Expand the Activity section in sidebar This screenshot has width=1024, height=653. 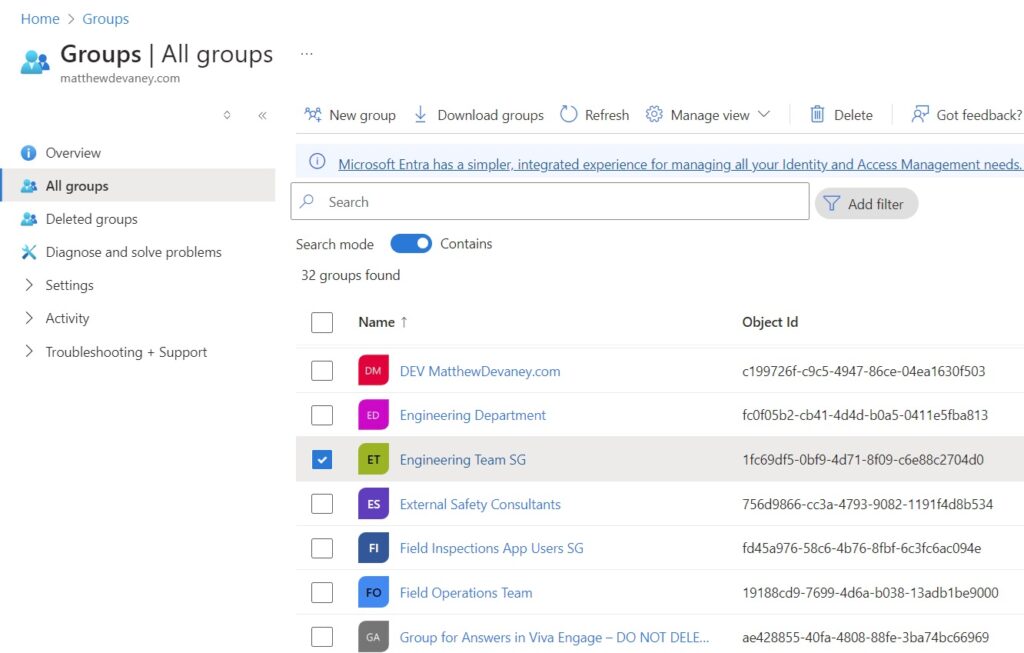[x=29, y=318]
